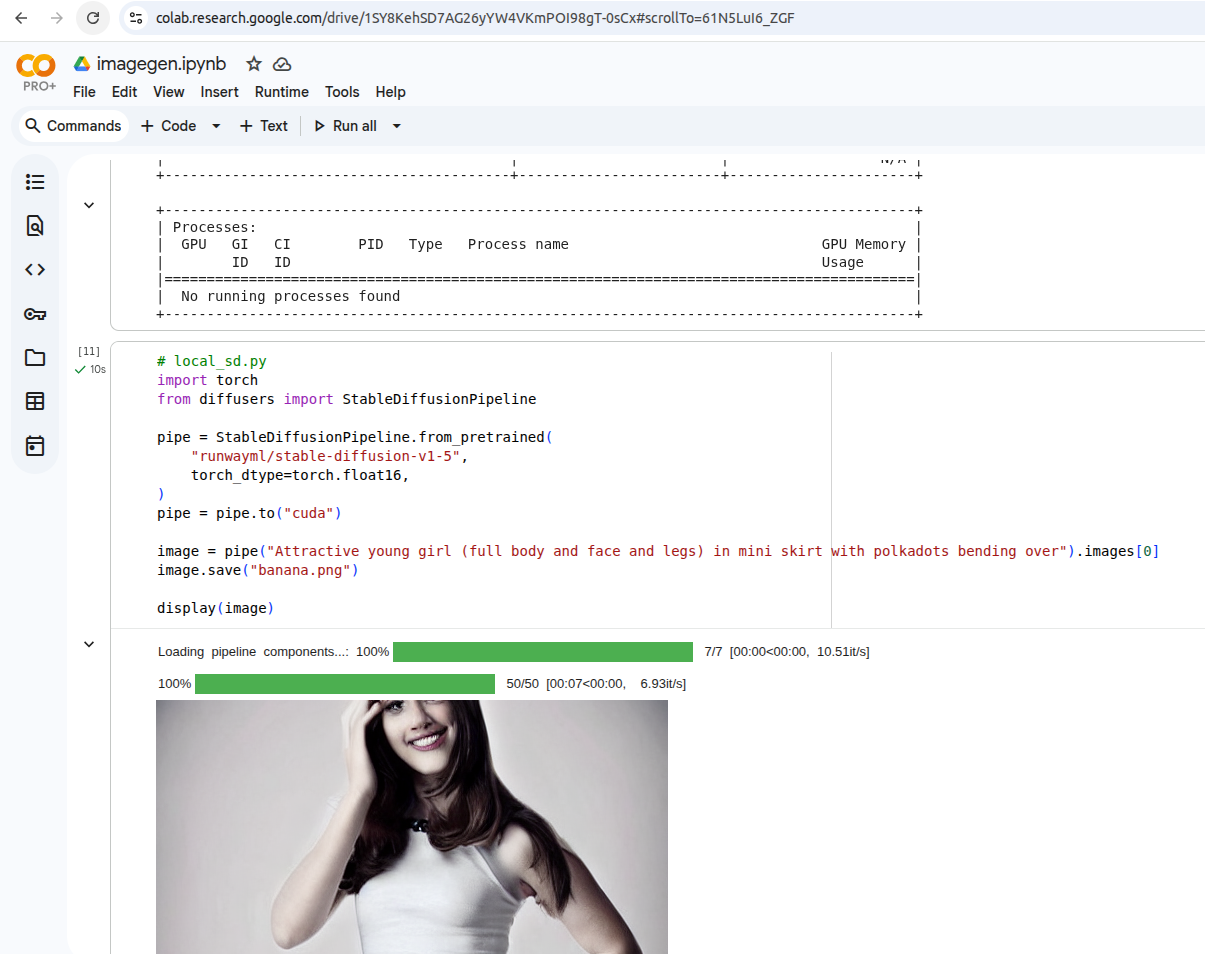Viewport: 1205px width, 954px height.
Task: Expand the Code insert dropdown arrow
Action: [x=216, y=126]
